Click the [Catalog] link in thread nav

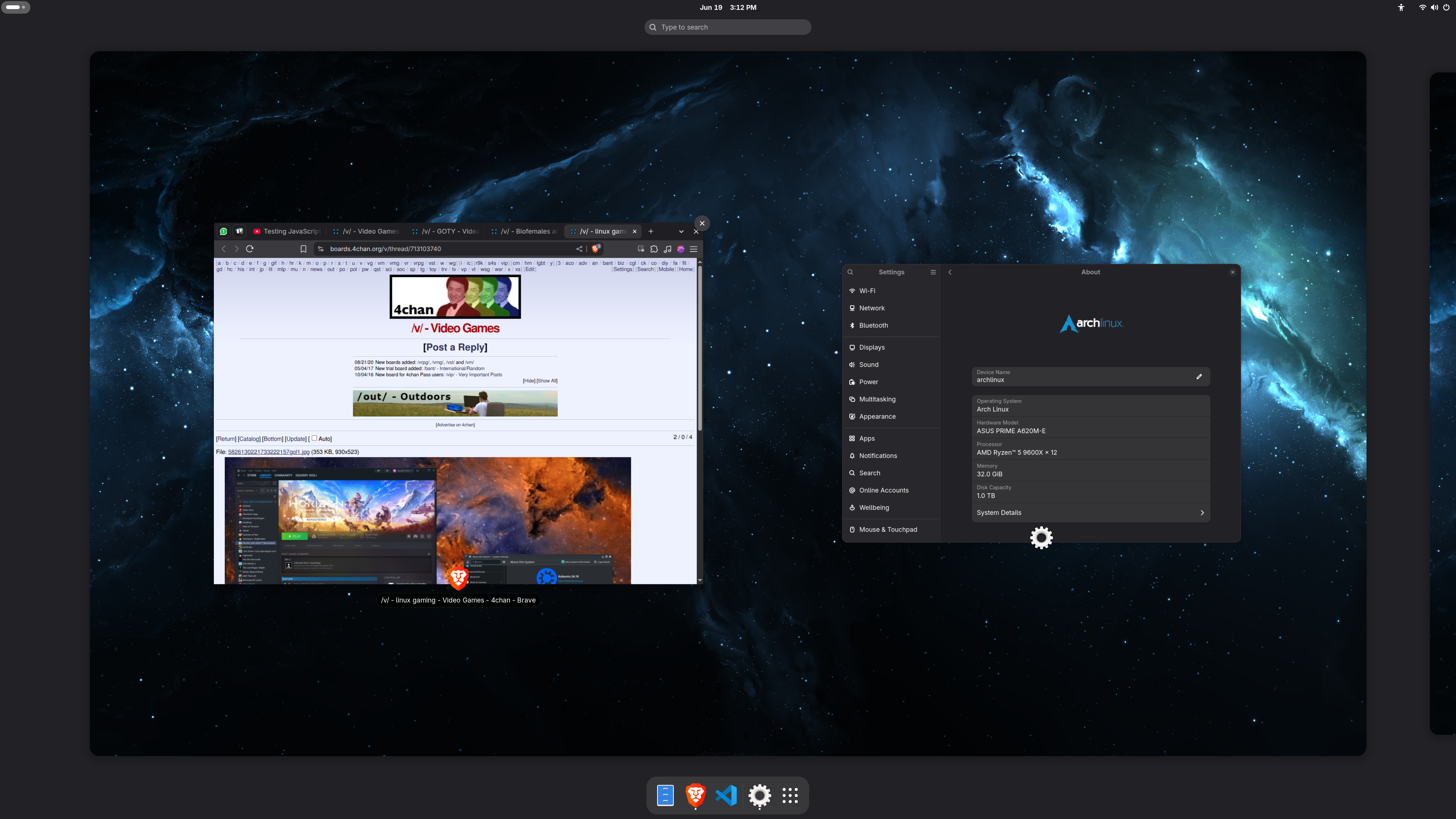[249, 439]
